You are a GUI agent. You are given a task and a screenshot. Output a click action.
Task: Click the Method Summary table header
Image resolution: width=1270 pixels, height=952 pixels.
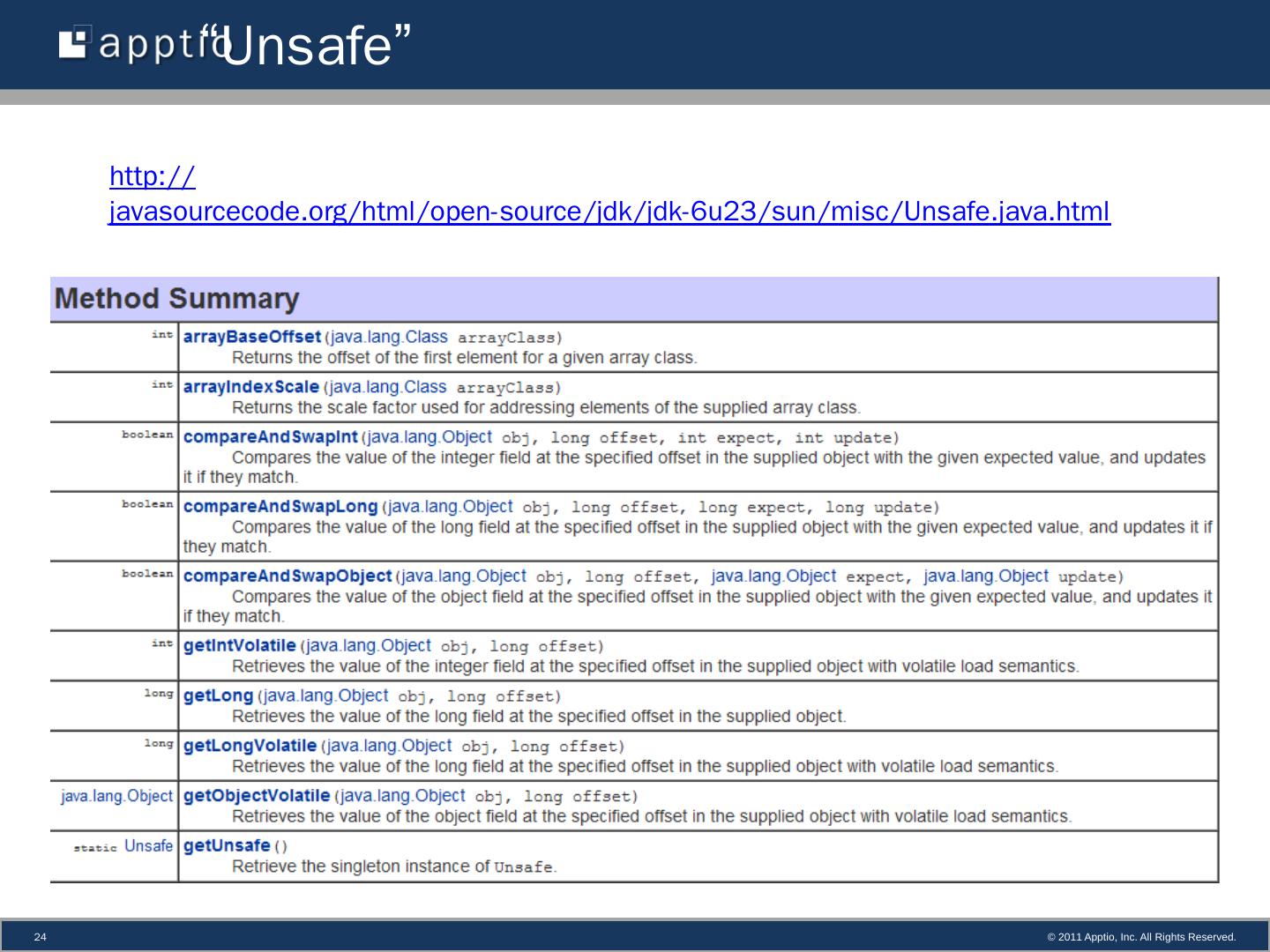pos(176,299)
